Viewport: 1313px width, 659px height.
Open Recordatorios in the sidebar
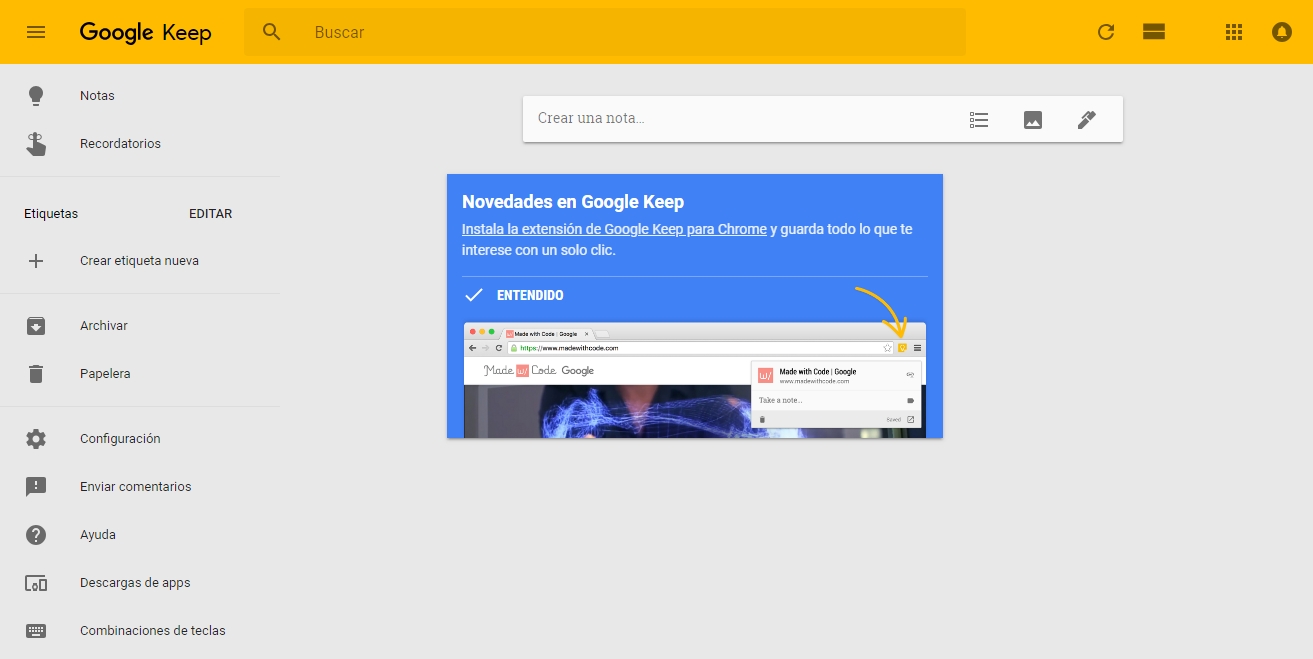coord(120,144)
